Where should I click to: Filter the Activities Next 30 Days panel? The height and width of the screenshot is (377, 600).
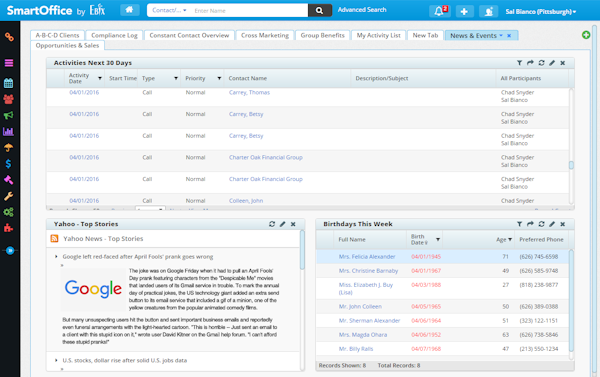pos(519,63)
